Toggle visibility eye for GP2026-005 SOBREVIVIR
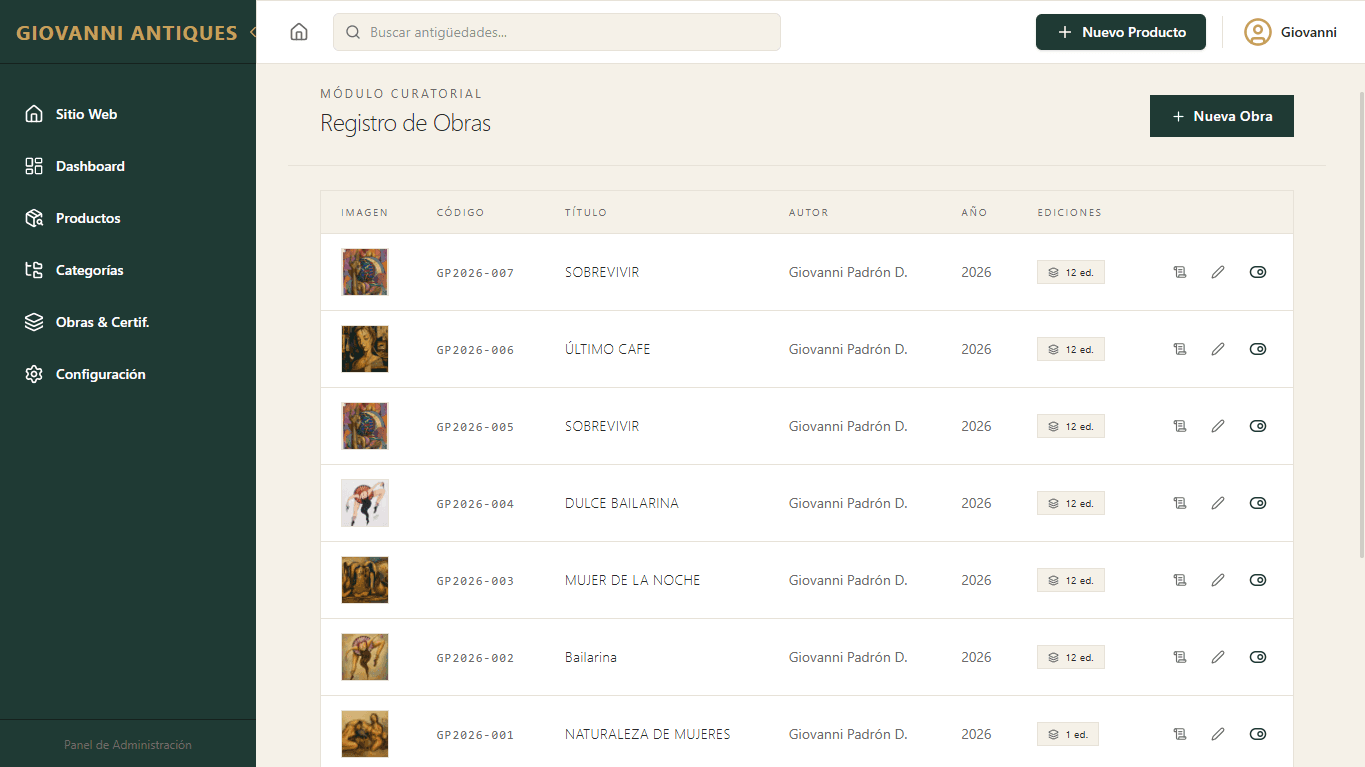The height and width of the screenshot is (767, 1365). tap(1258, 426)
